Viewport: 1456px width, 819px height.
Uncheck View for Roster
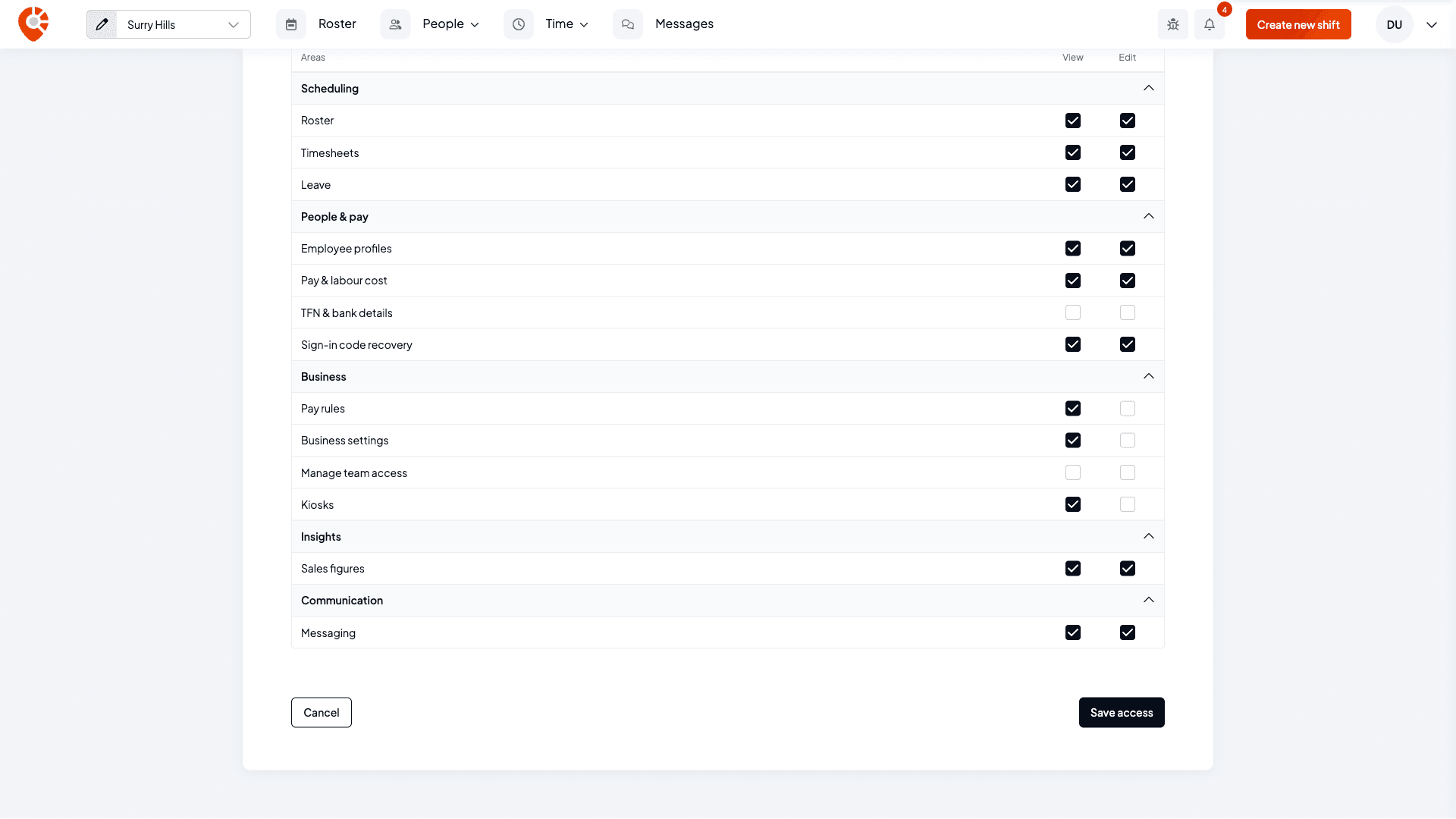tap(1073, 121)
